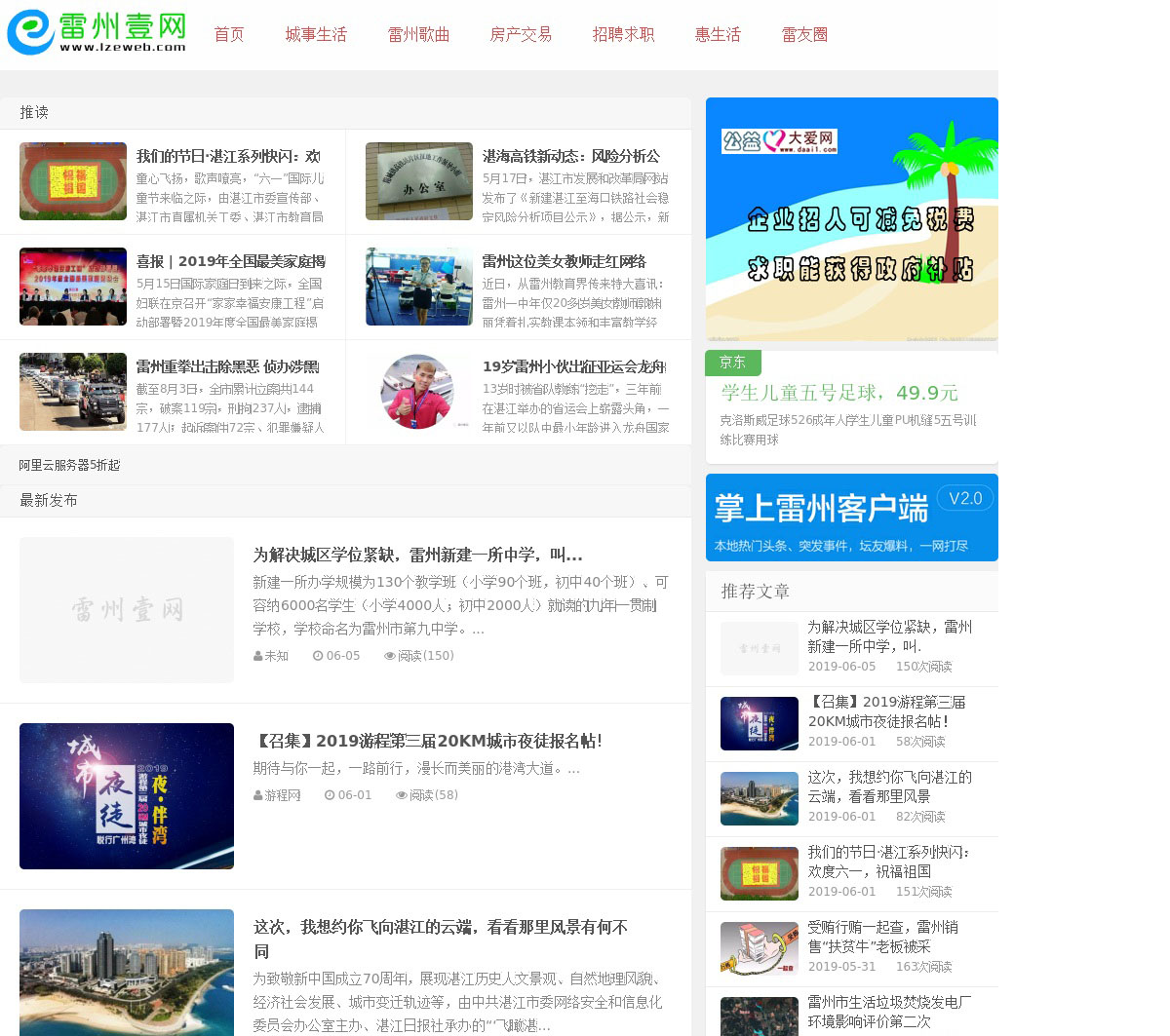Image resolution: width=1170 pixels, height=1036 pixels.
Task: Open the 雷友圈 menu link
Action: (x=804, y=35)
